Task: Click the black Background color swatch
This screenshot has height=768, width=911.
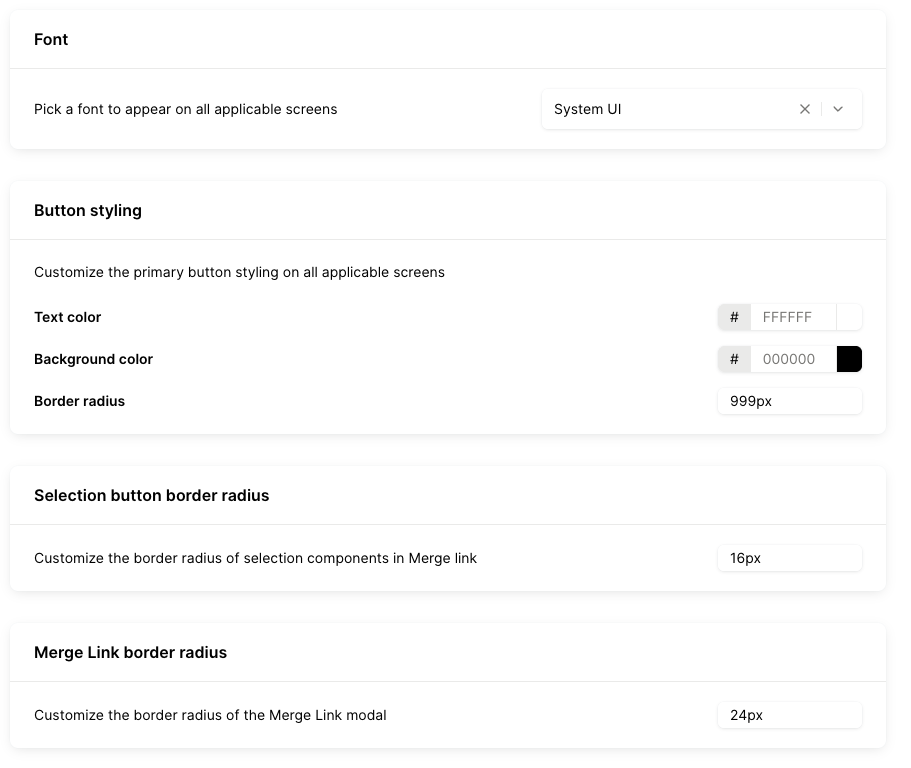Action: tap(849, 359)
